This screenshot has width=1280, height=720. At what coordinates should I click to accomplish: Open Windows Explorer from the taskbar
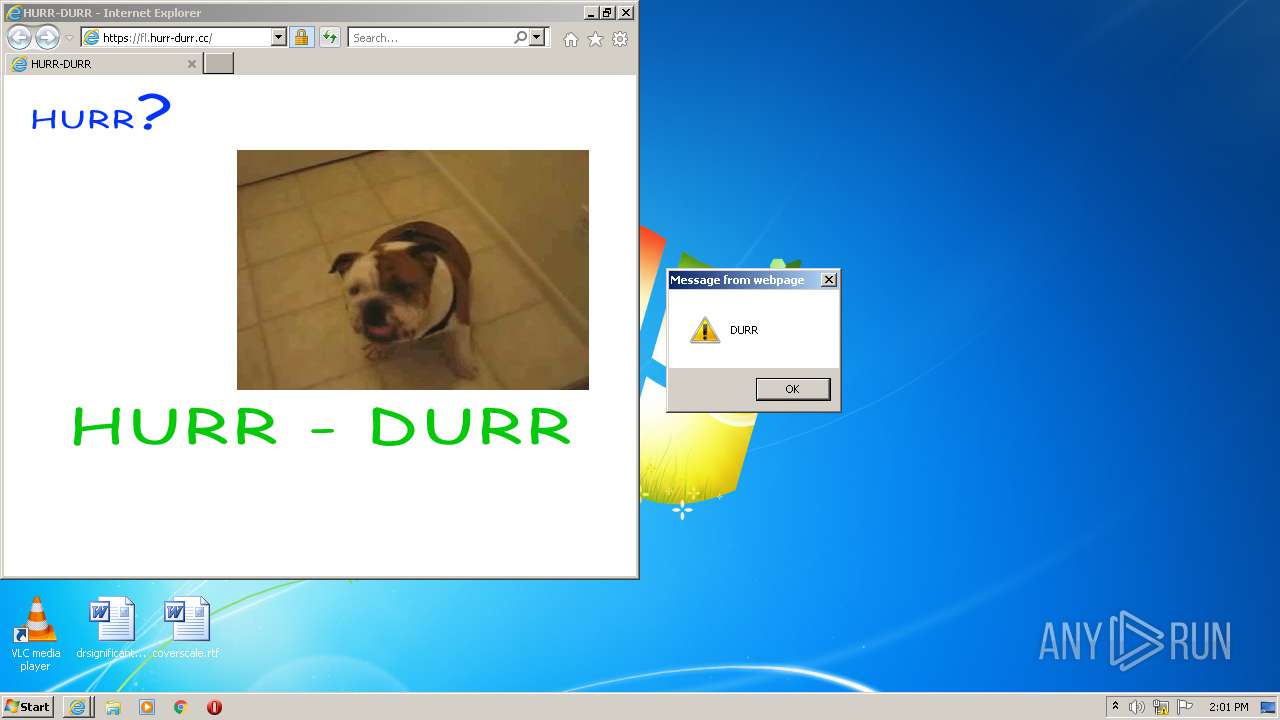[113, 707]
